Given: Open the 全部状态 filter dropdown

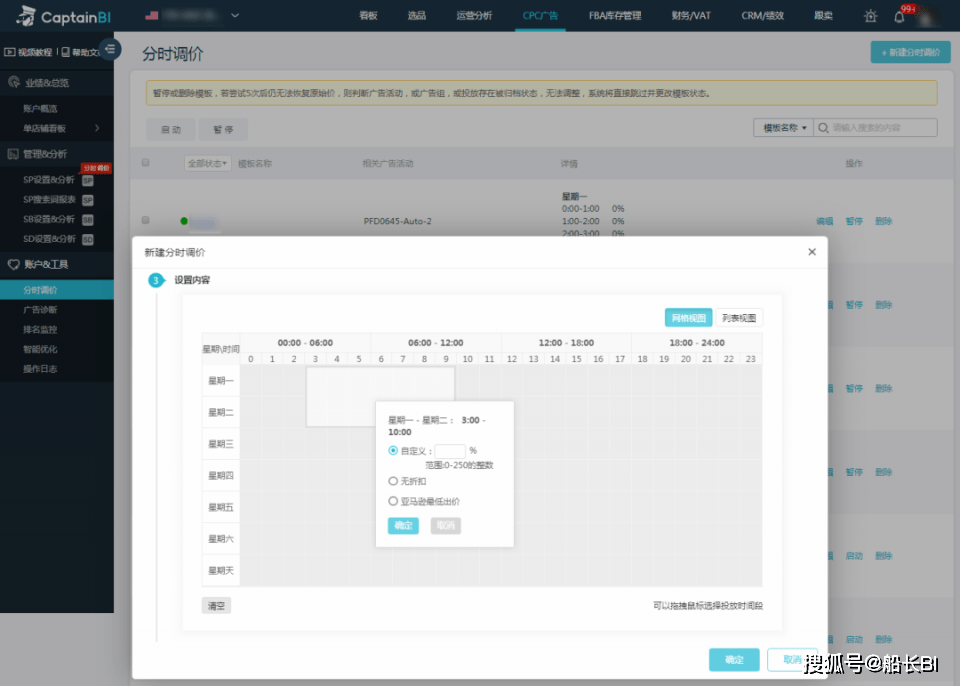Looking at the screenshot, I should coord(208,164).
